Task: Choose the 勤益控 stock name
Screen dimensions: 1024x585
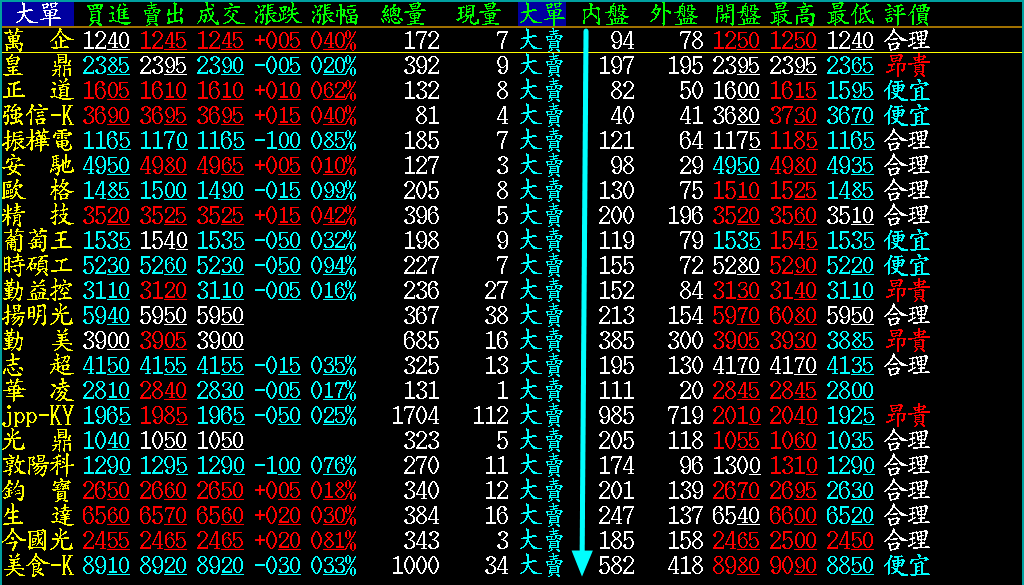Action: (x=37, y=290)
